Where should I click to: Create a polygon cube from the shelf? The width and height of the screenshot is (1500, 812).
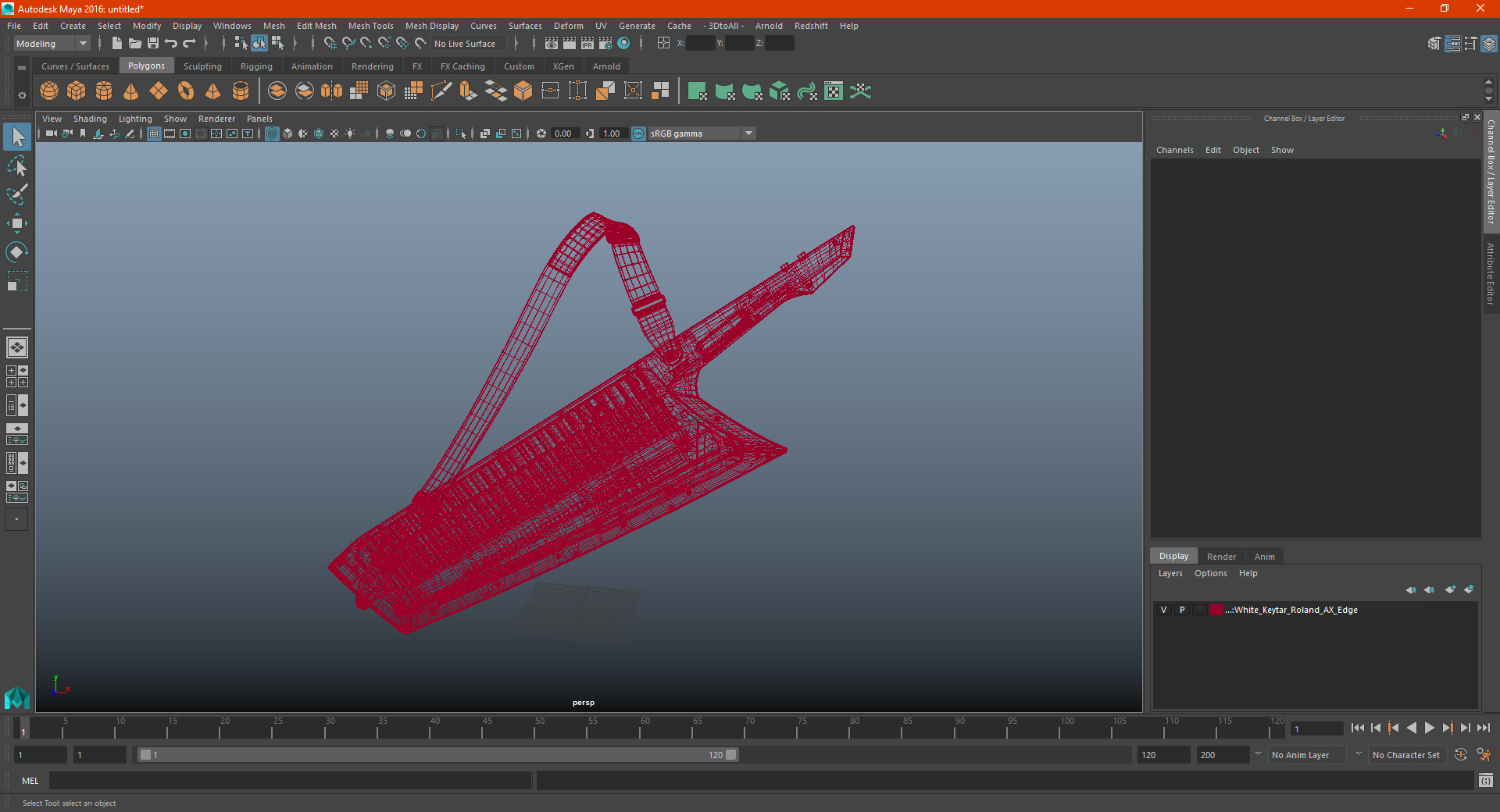click(x=77, y=91)
